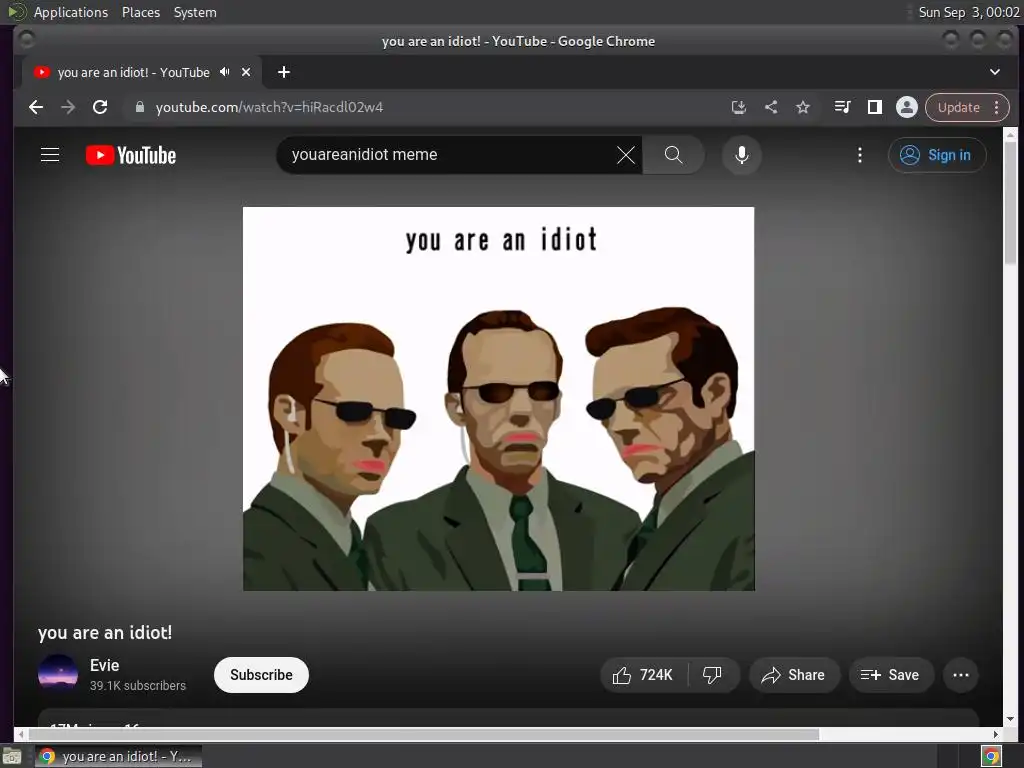
Task: Click the install app icon in address bar
Action: (739, 107)
